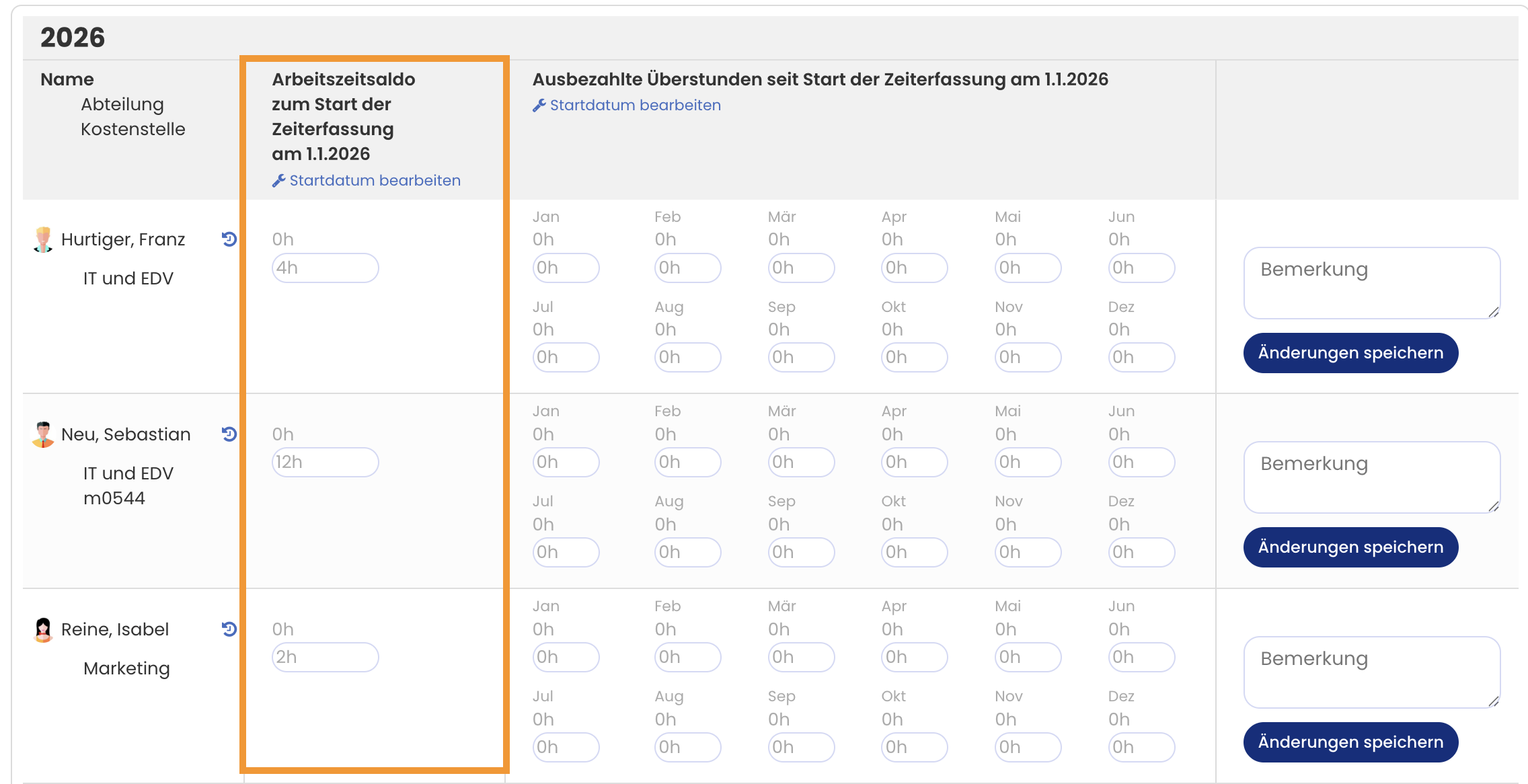Click history icon next to Reine, Isabel

coord(229,629)
